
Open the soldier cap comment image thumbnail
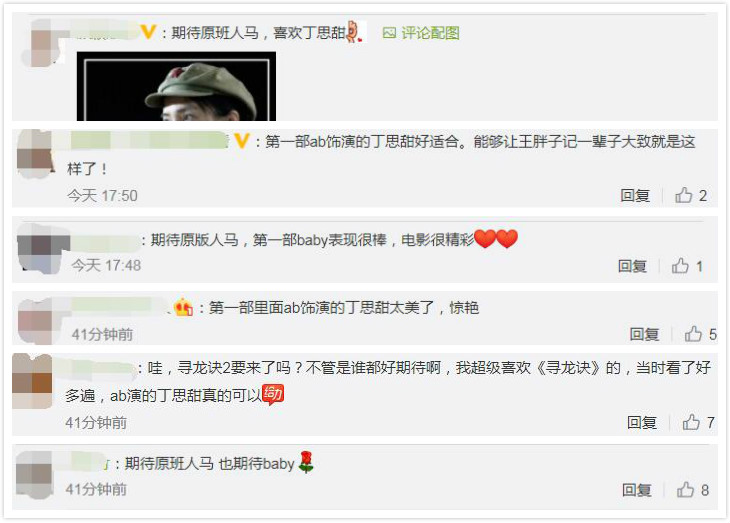click(176, 86)
